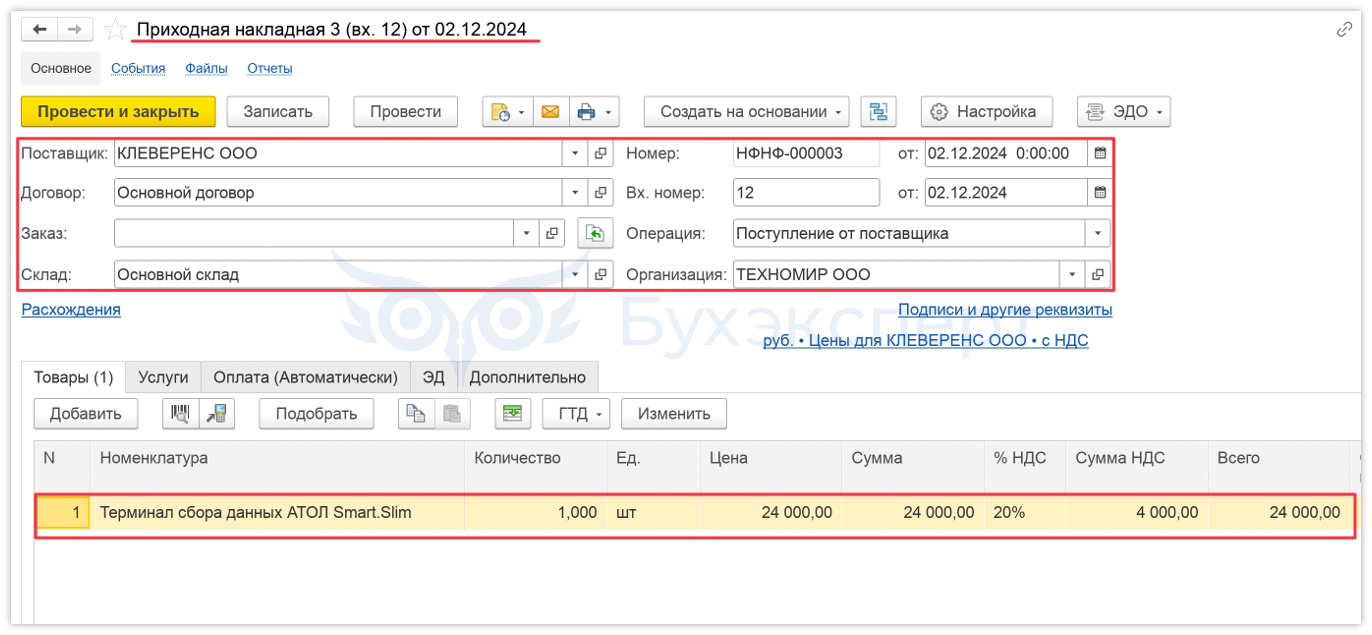The width and height of the screenshot is (1372, 635).
Task: Switch to Оплата (Автоматически) tab
Action: point(306,378)
